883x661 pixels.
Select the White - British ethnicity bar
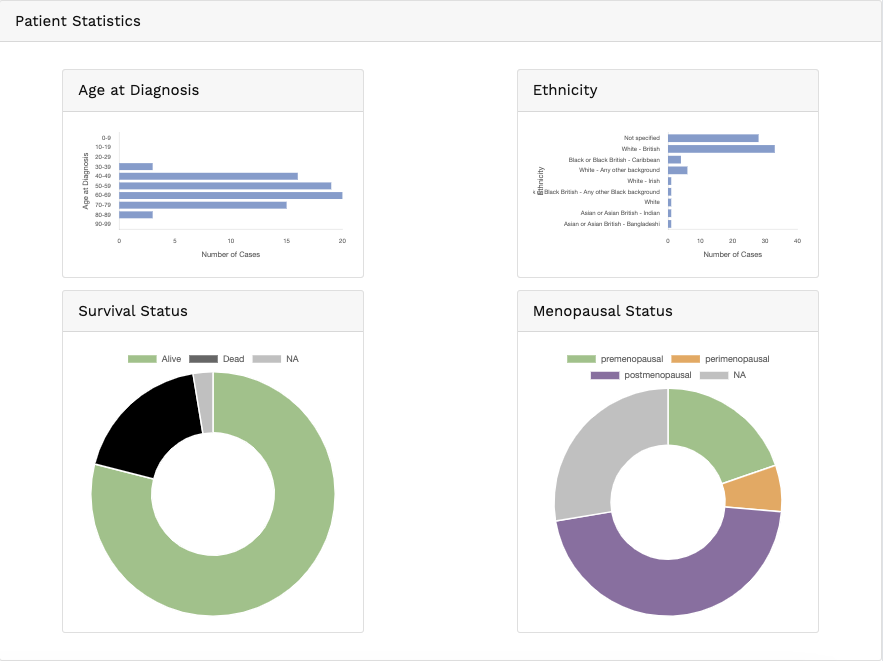721,149
